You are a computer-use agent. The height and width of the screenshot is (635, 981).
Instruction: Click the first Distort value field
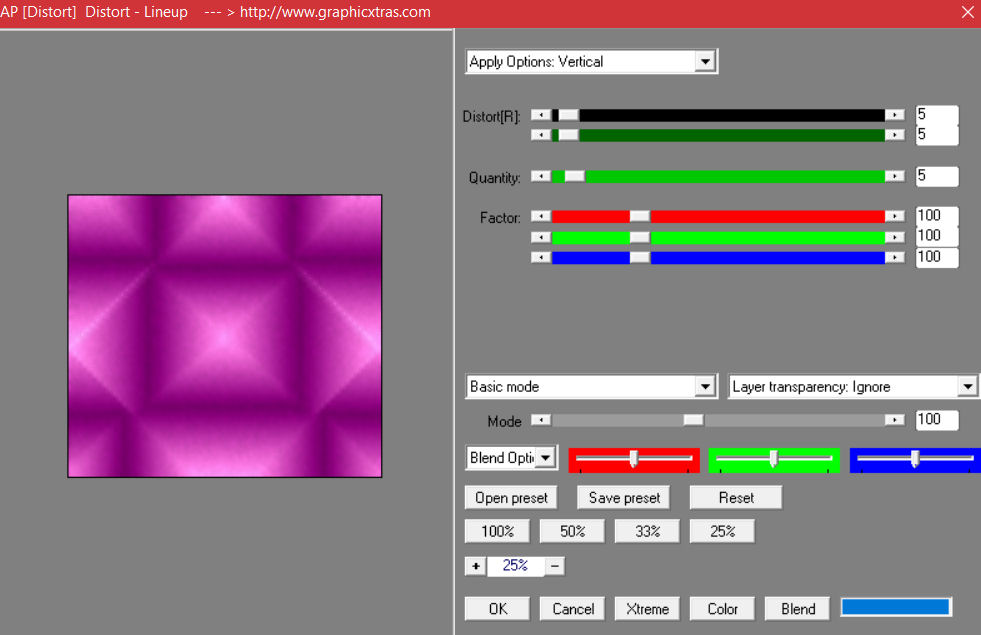[937, 115]
